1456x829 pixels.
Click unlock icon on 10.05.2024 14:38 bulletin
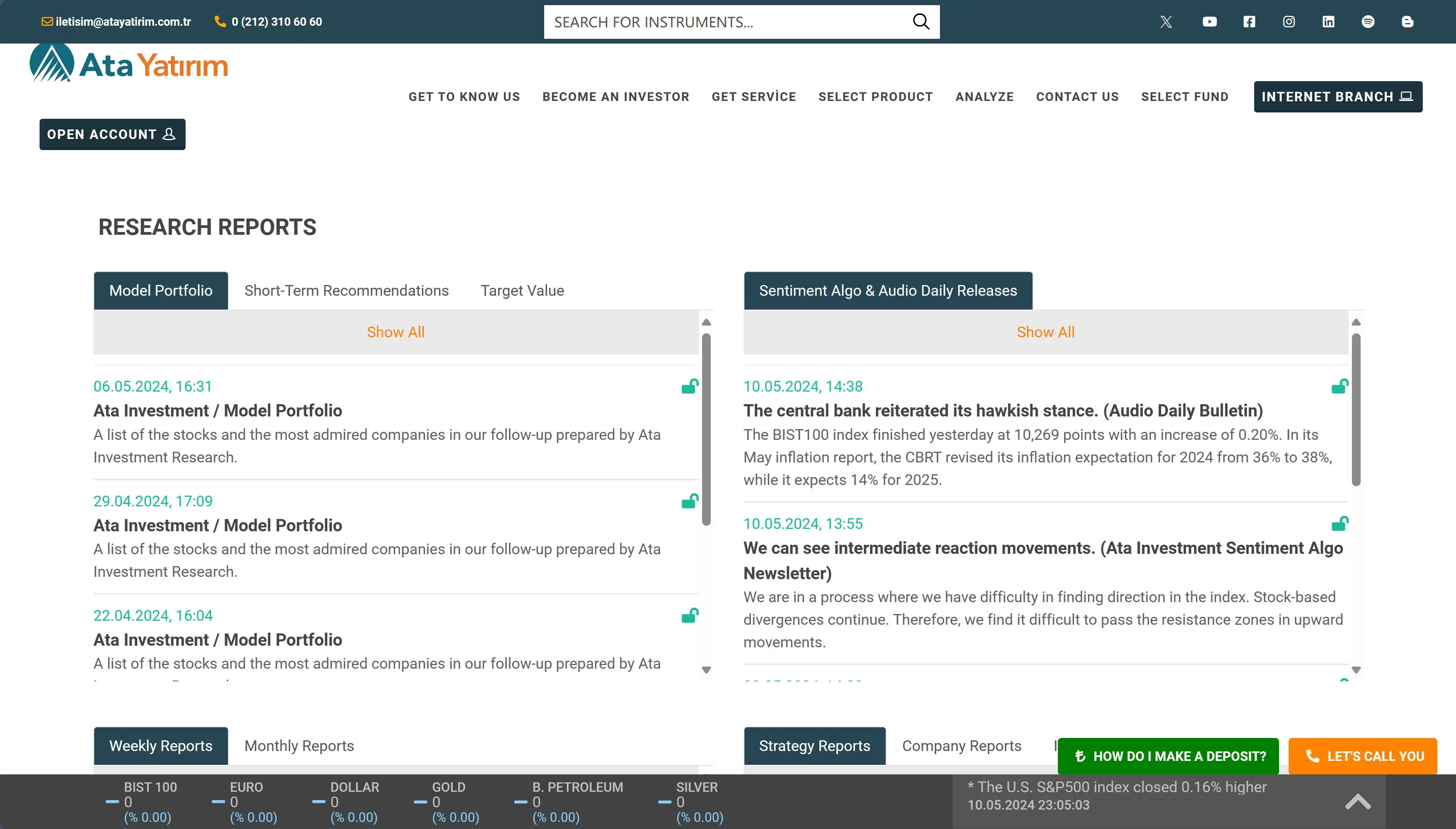pos(1340,387)
